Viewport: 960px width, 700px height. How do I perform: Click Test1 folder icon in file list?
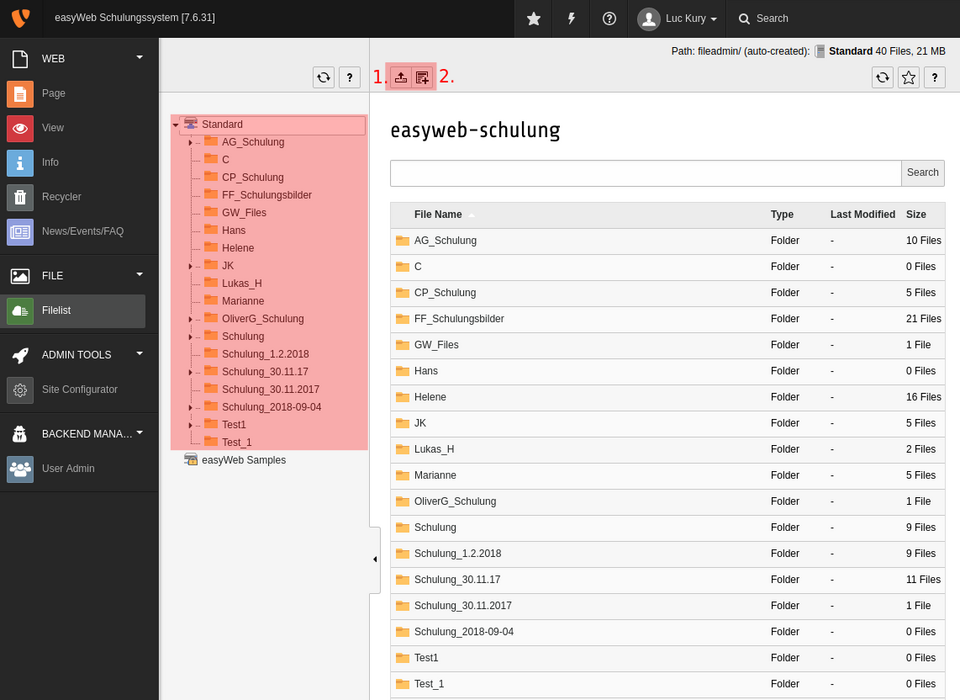[402, 658]
